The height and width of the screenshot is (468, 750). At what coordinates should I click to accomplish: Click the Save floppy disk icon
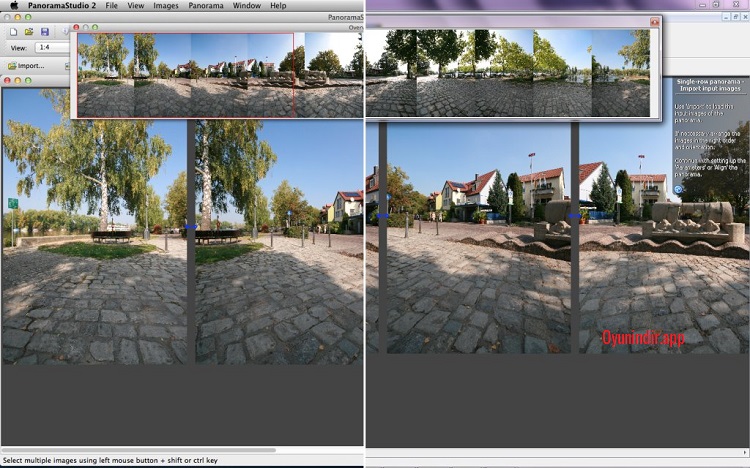45,32
